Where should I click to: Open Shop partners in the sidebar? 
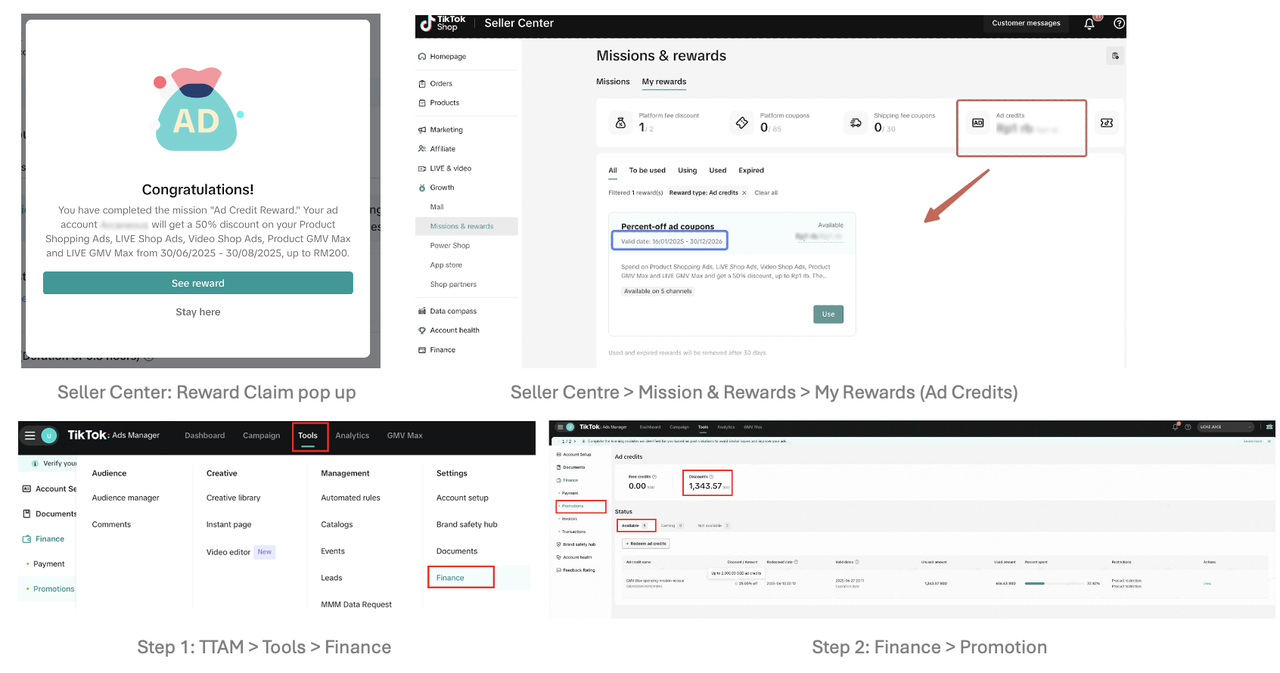pos(453,284)
